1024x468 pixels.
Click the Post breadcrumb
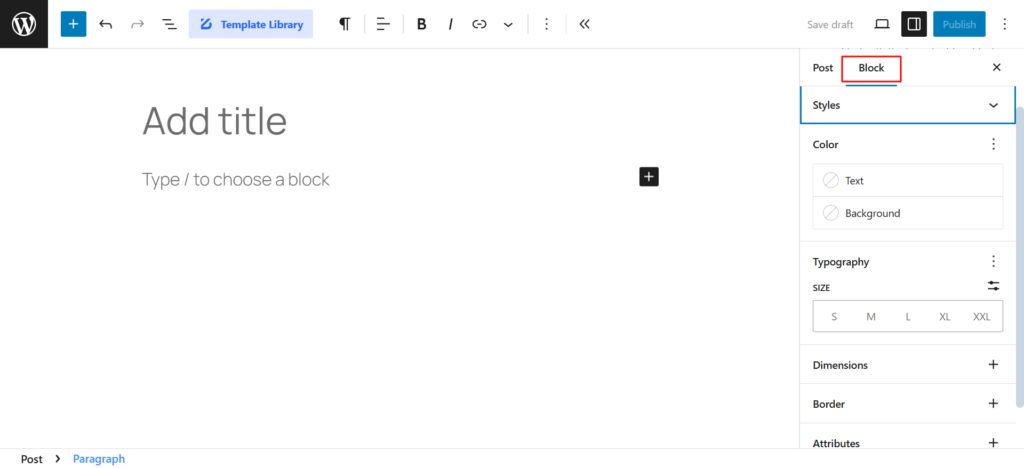pyautogui.click(x=31, y=459)
